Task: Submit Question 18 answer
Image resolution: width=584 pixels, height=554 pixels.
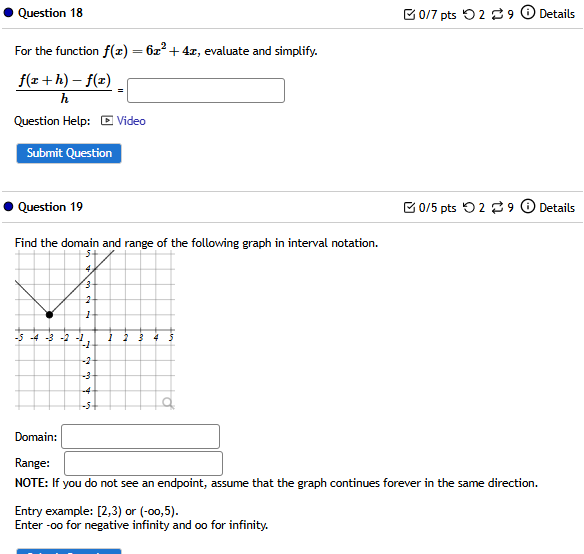Action: [69, 153]
